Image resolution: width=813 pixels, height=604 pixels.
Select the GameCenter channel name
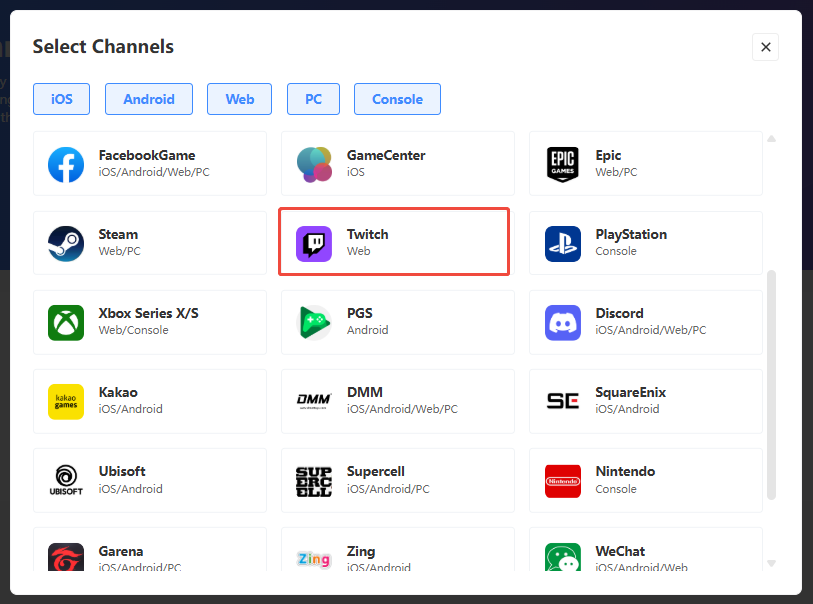[x=386, y=156]
